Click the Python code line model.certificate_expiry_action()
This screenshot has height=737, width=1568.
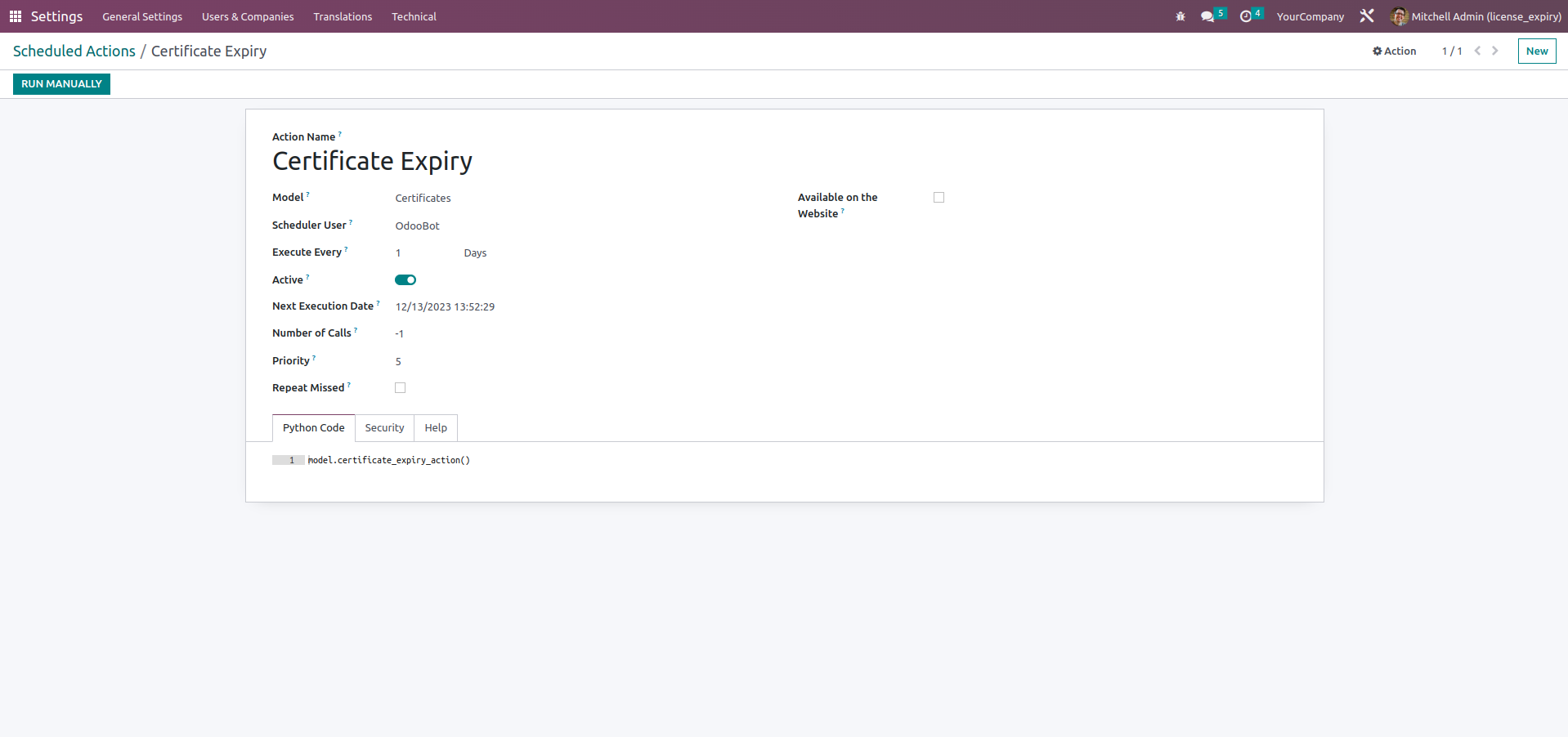389,460
